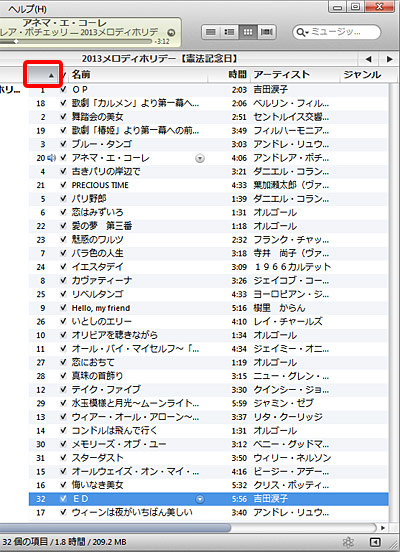Toggle the checkbox for Hello, my friend

(63, 308)
